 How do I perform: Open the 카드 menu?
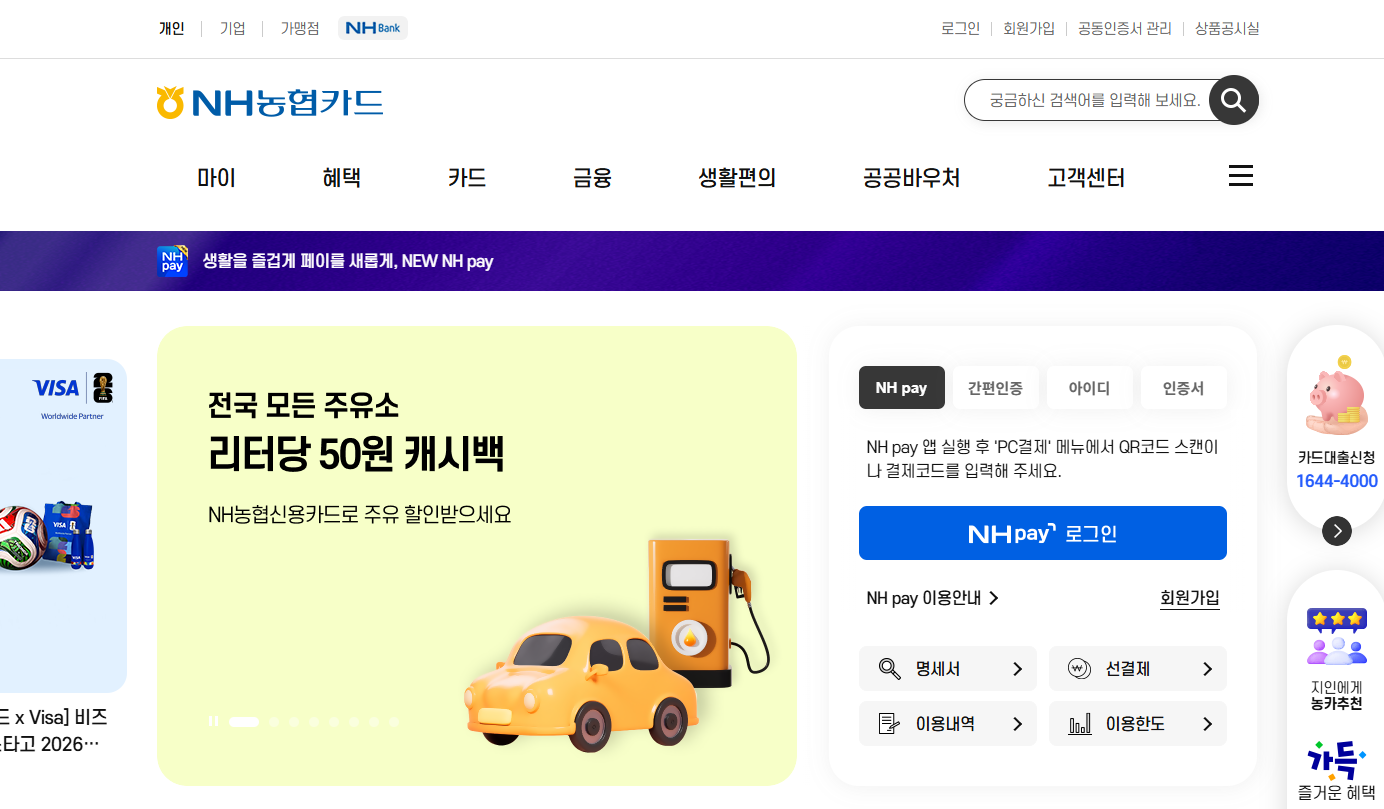tap(467, 178)
